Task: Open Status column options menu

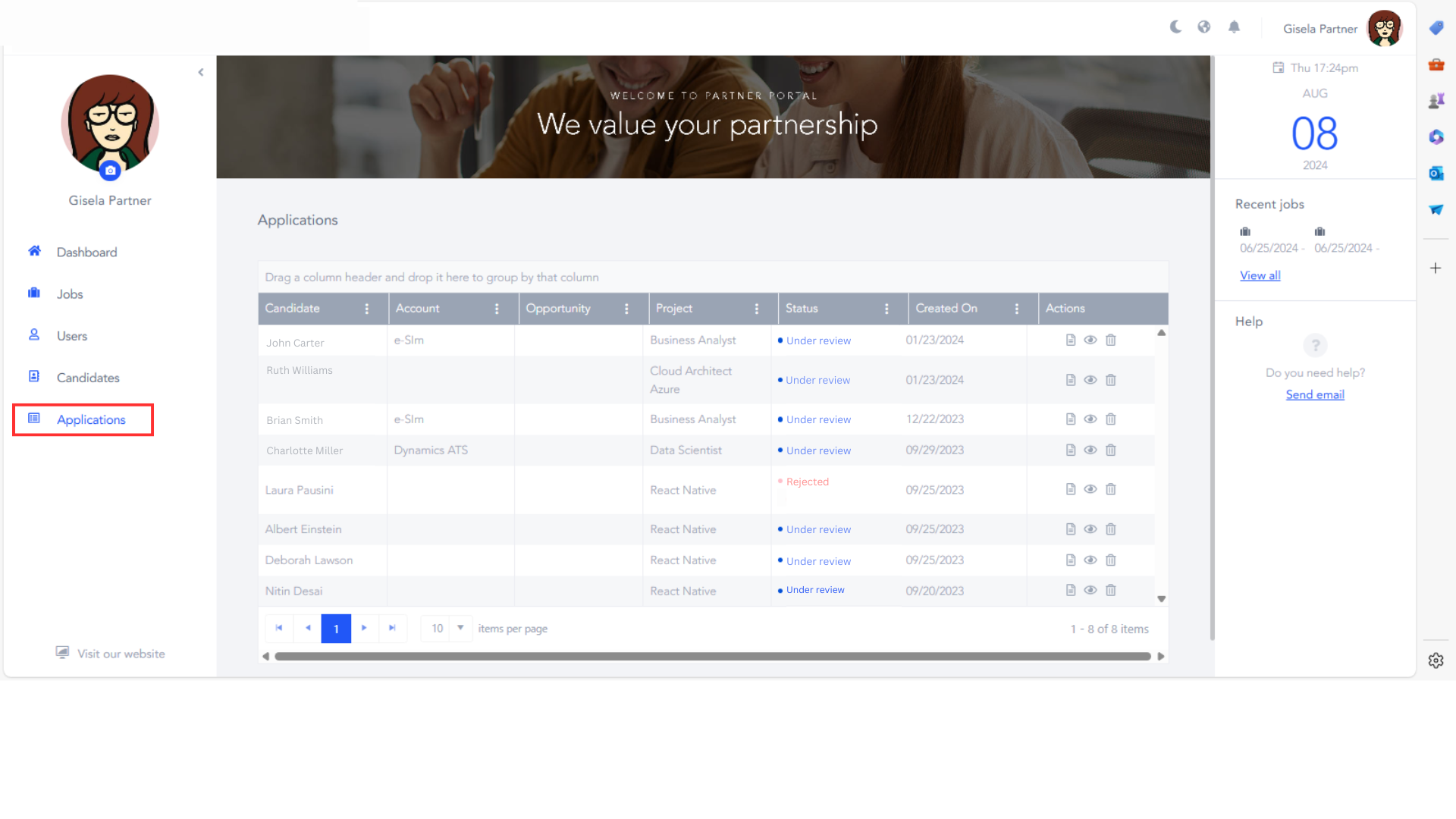Action: tap(886, 309)
